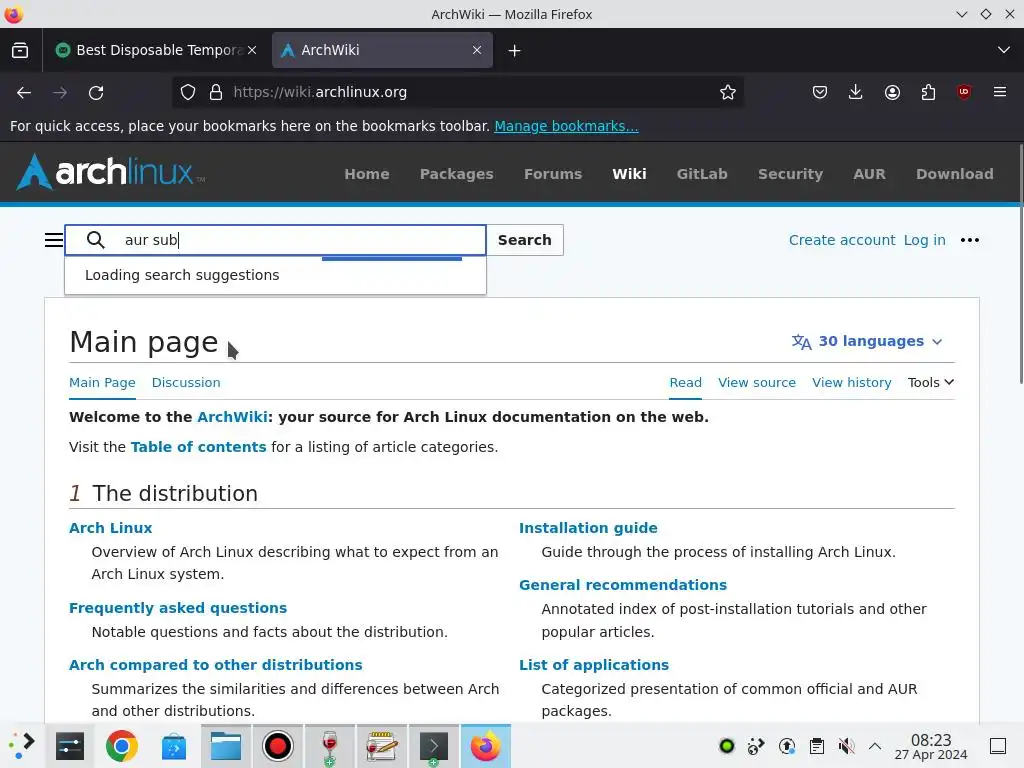Click the Search button
Viewport: 1024px width, 768px height.
[x=524, y=240]
